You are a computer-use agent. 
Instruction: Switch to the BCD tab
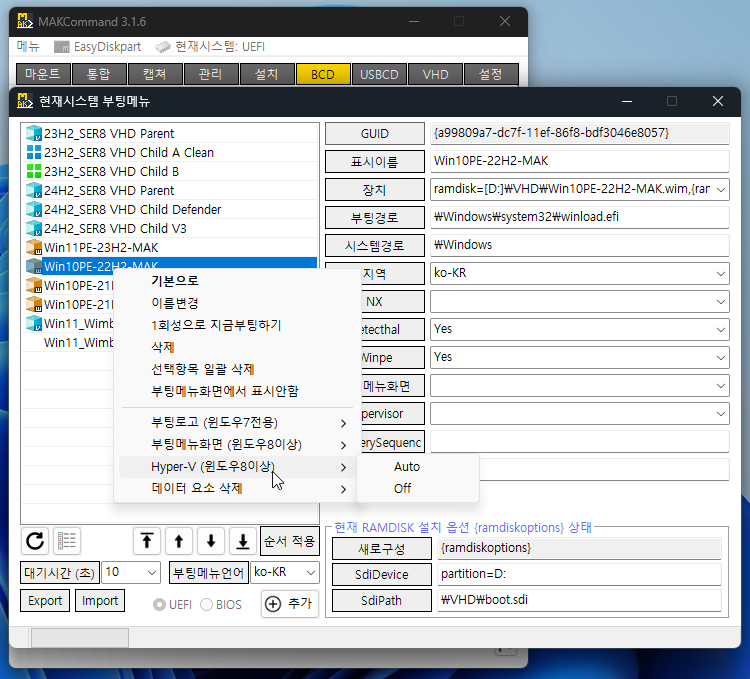(x=323, y=74)
